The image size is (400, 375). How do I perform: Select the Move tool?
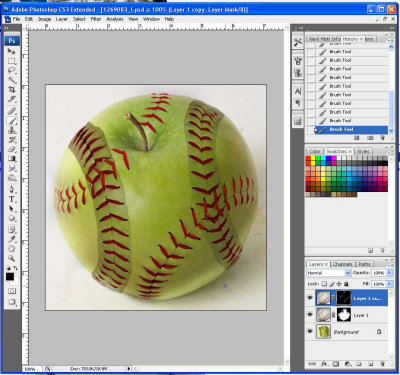(12, 52)
